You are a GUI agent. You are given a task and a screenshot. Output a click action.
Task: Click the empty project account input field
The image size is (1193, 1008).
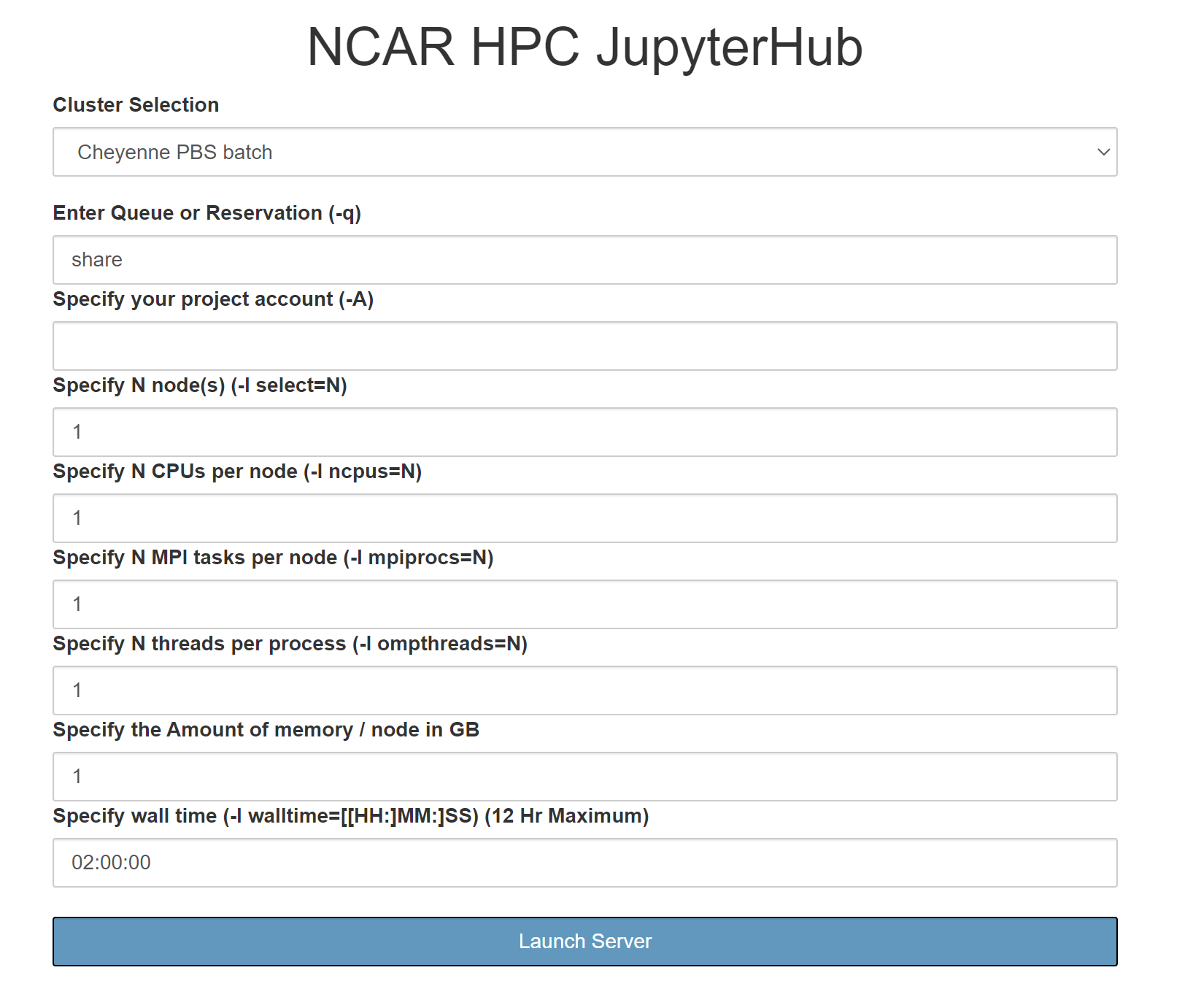(584, 346)
